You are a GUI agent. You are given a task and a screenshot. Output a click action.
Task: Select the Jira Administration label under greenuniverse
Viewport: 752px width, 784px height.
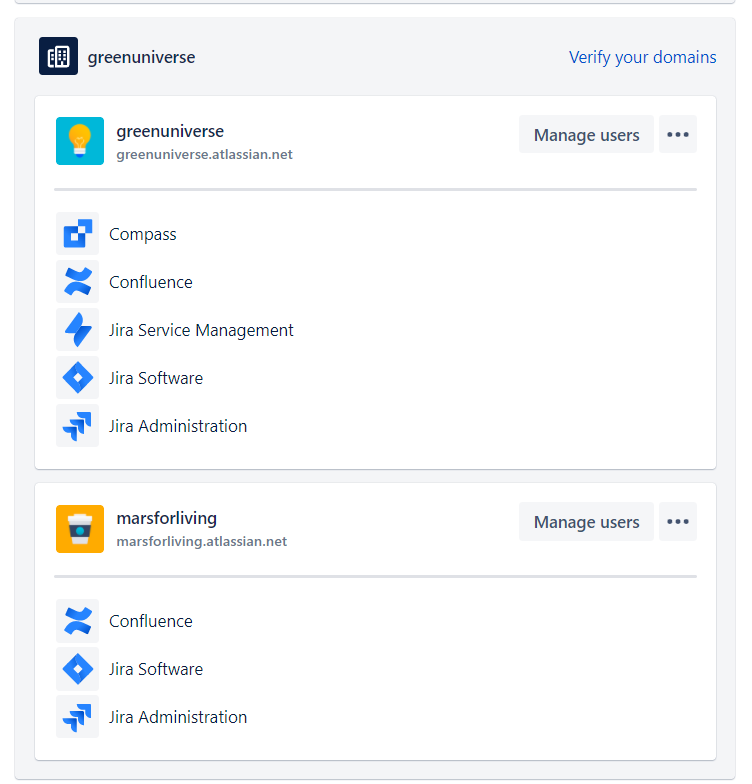pos(178,426)
